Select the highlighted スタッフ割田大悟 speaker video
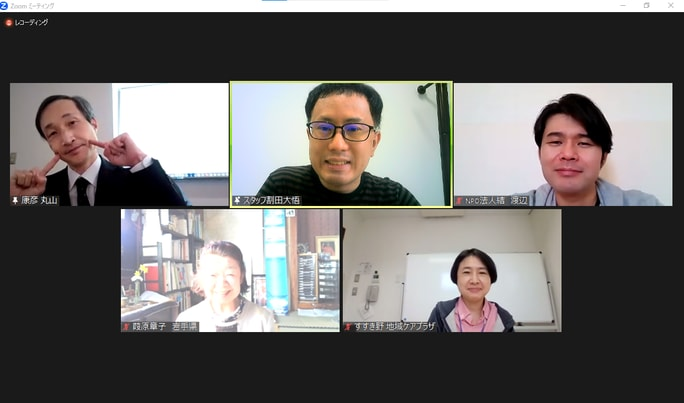This screenshot has width=684, height=403. 341,144
